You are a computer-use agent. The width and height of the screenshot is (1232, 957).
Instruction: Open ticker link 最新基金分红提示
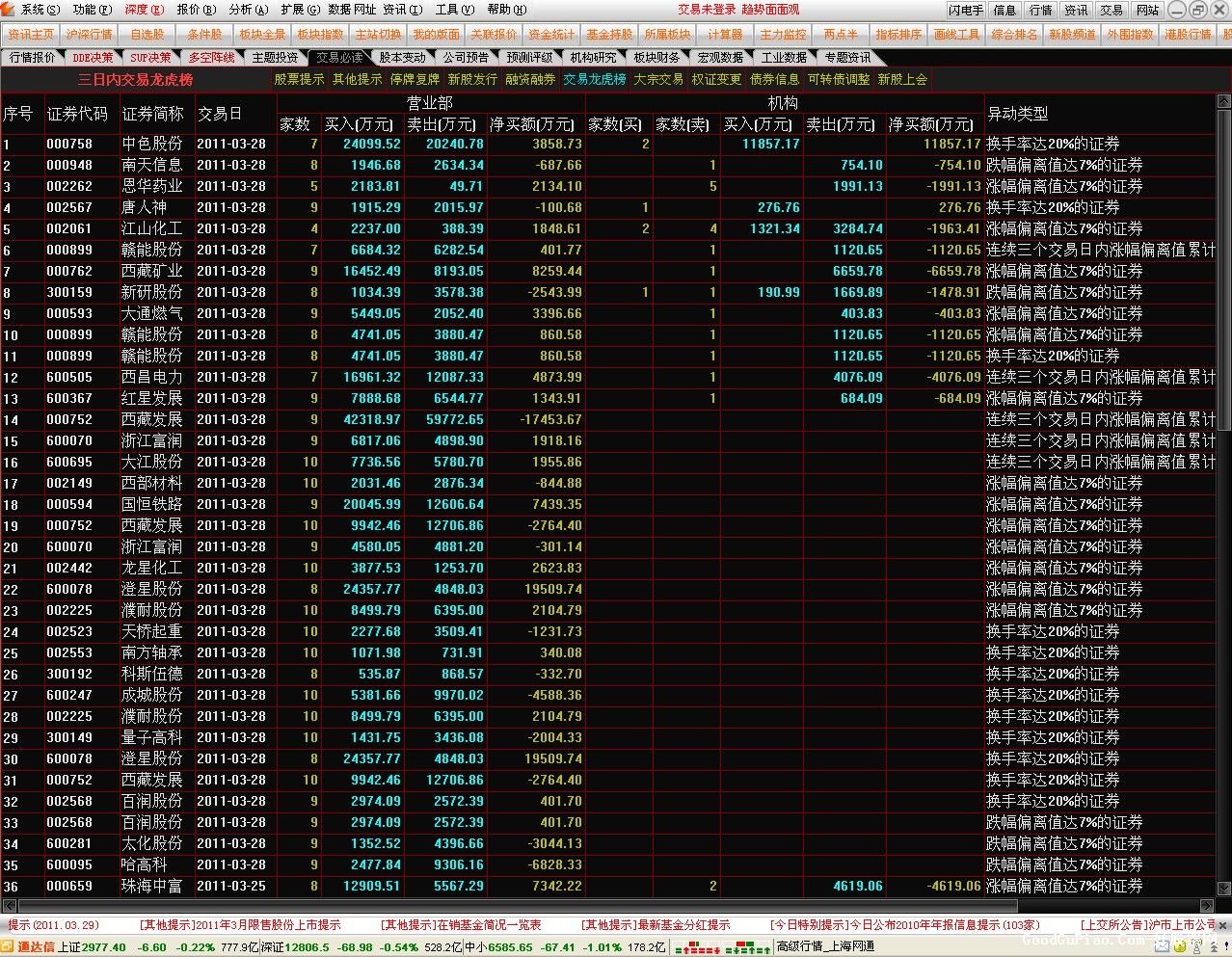pyautogui.click(x=656, y=925)
